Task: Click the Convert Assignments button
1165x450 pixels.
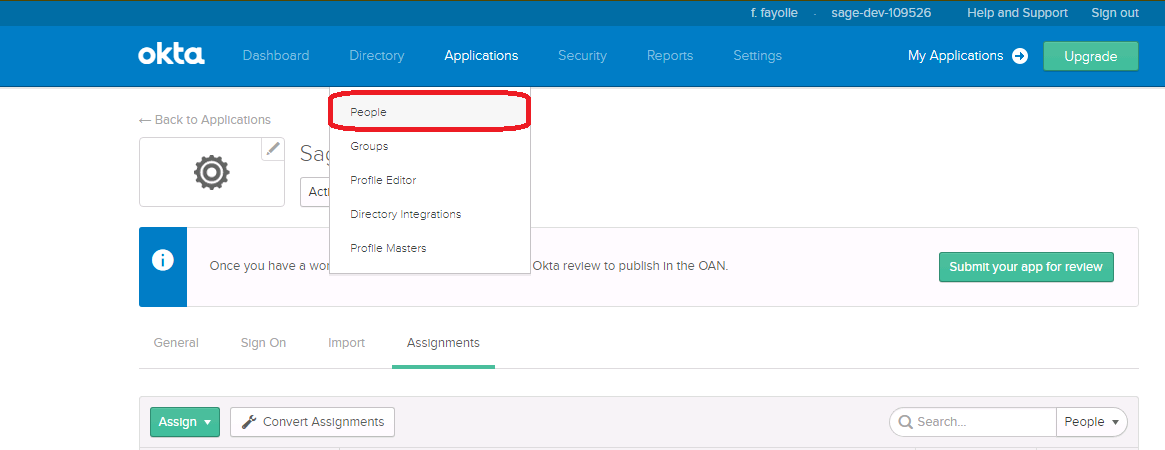Action: click(x=312, y=422)
